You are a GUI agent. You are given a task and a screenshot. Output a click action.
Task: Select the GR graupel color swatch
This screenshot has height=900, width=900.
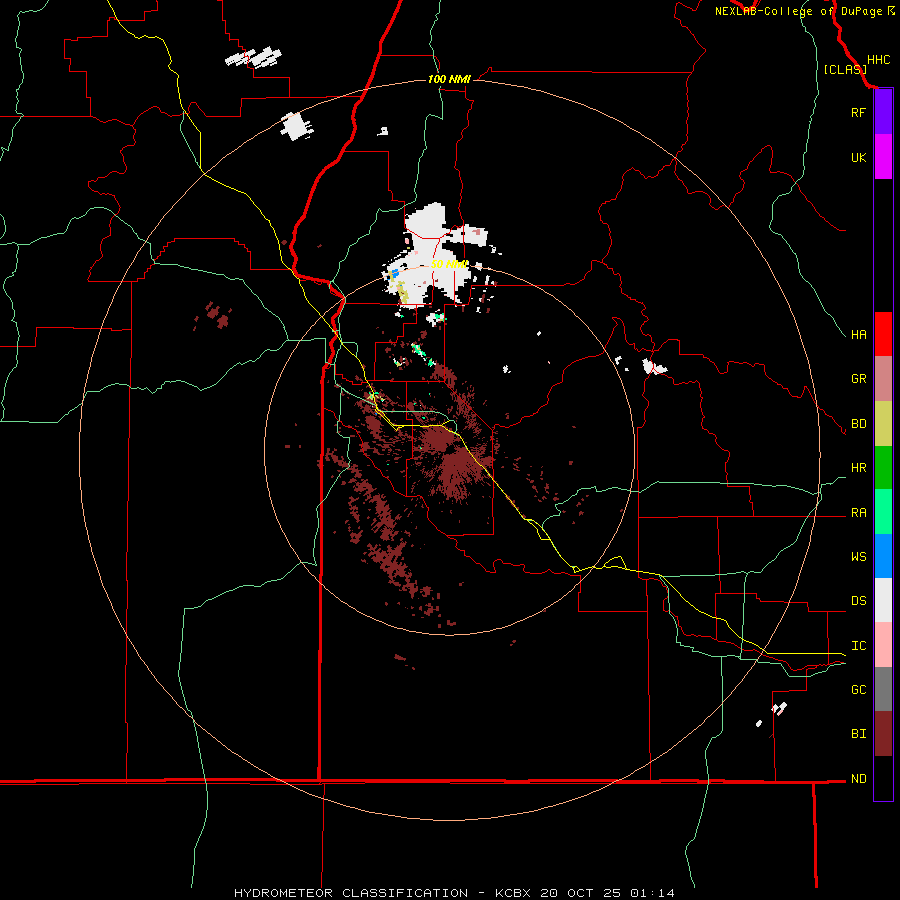[x=883, y=379]
